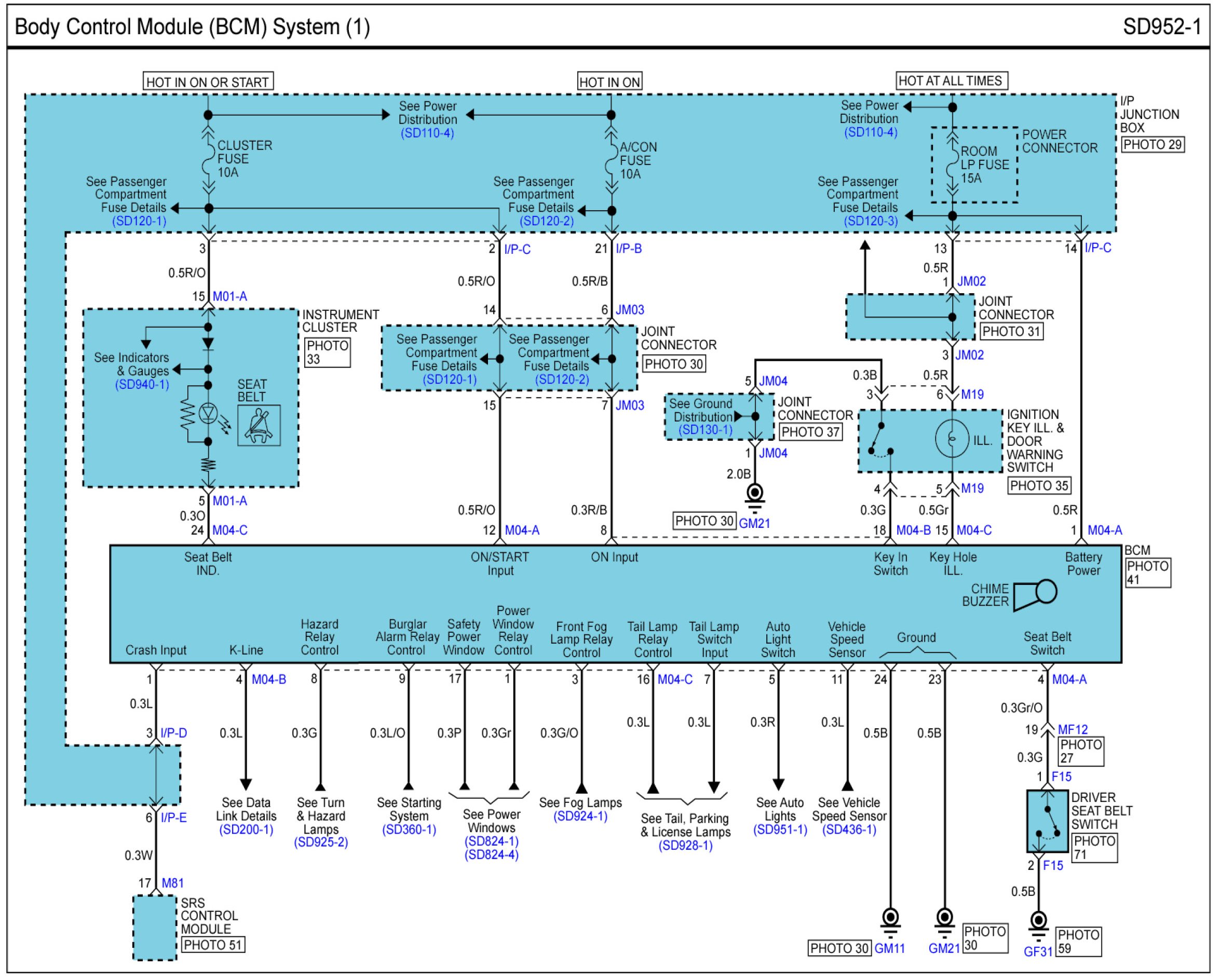Follow the SD436-1 Vehicle Speed Sensor link
This screenshot has width=1220, height=980.
[849, 830]
